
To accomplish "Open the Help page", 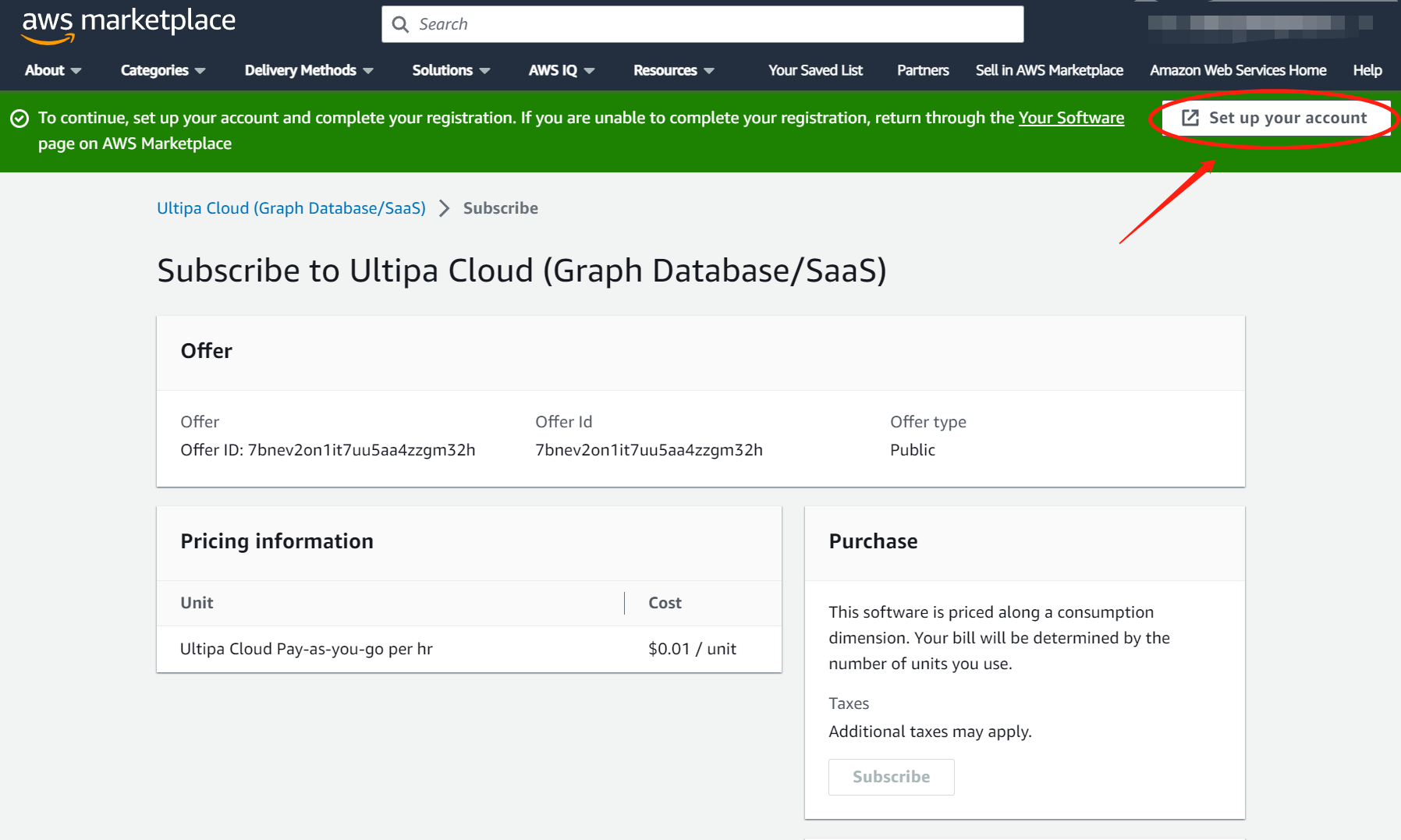I will point(1367,70).
